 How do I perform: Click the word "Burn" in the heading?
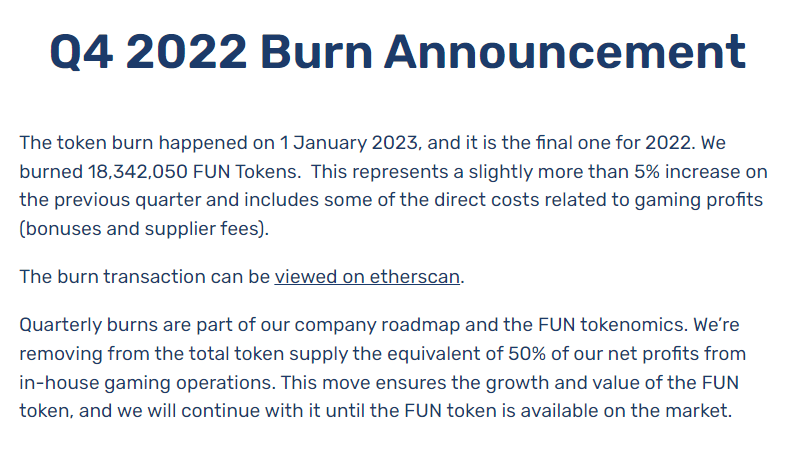point(316,52)
